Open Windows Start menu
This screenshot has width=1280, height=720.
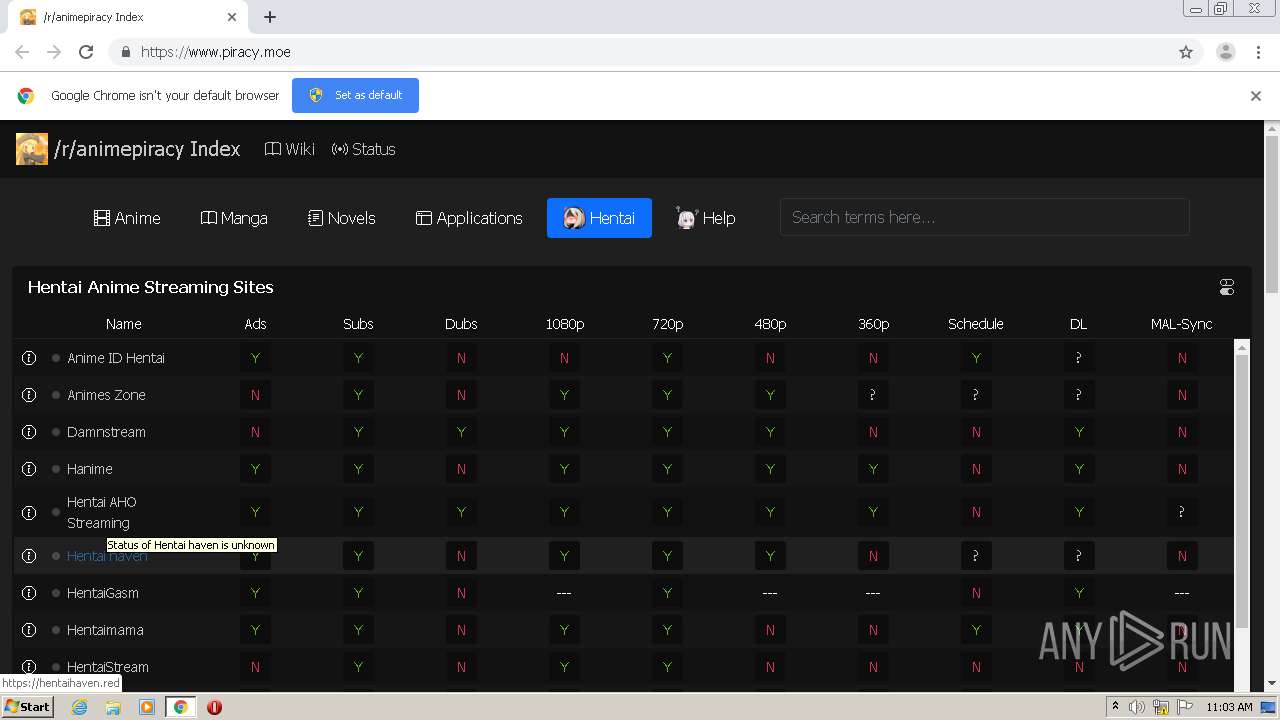tap(28, 706)
